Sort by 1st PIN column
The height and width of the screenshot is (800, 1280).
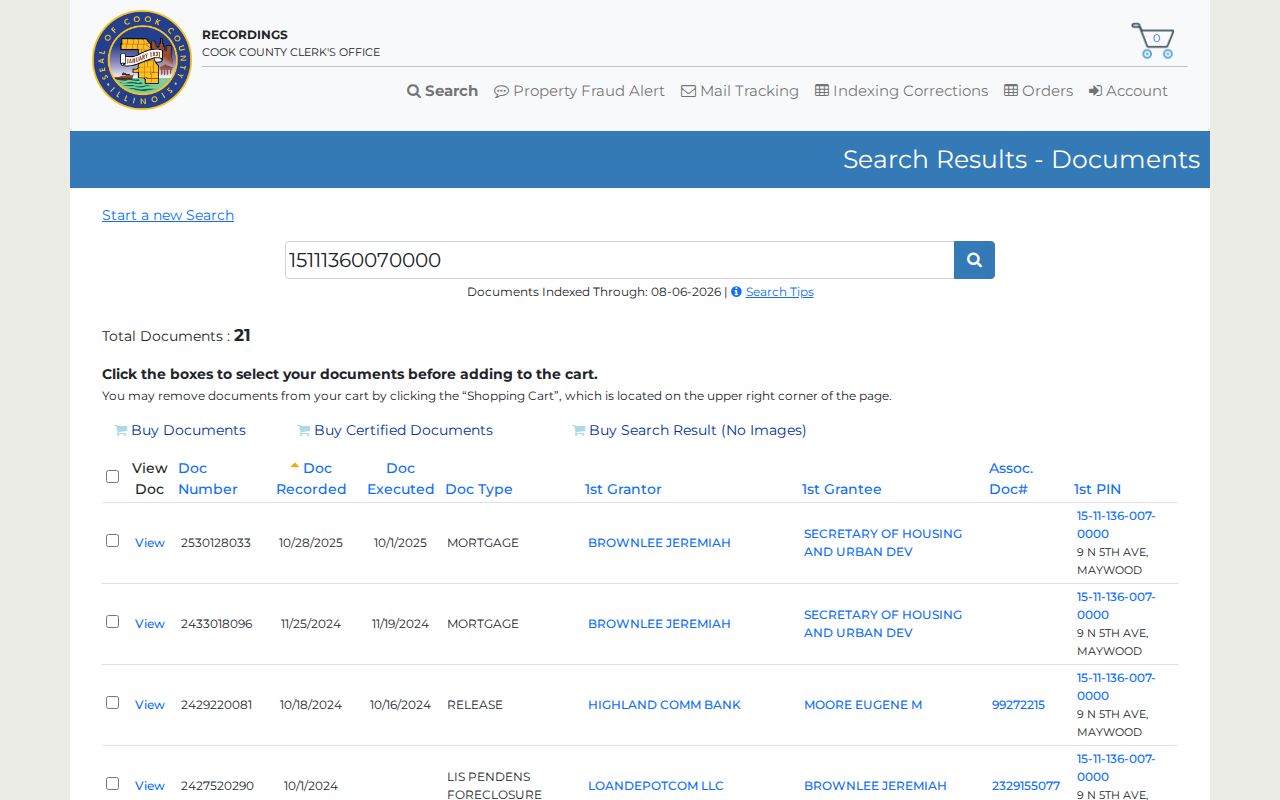pos(1097,489)
